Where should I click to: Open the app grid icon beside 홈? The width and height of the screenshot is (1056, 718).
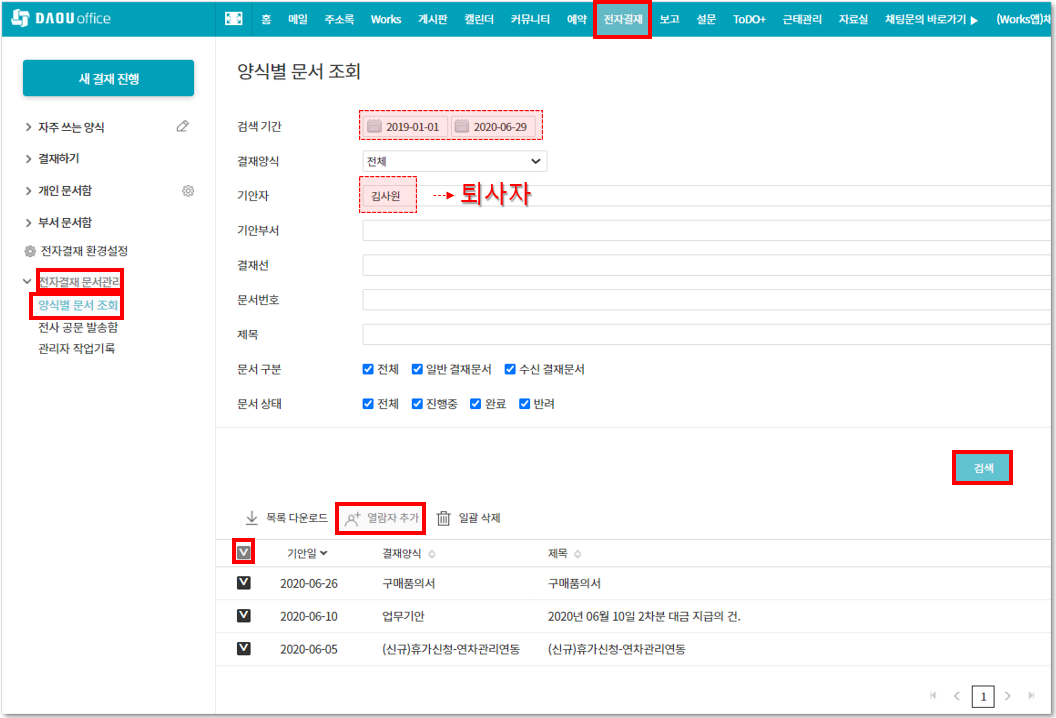coord(234,19)
